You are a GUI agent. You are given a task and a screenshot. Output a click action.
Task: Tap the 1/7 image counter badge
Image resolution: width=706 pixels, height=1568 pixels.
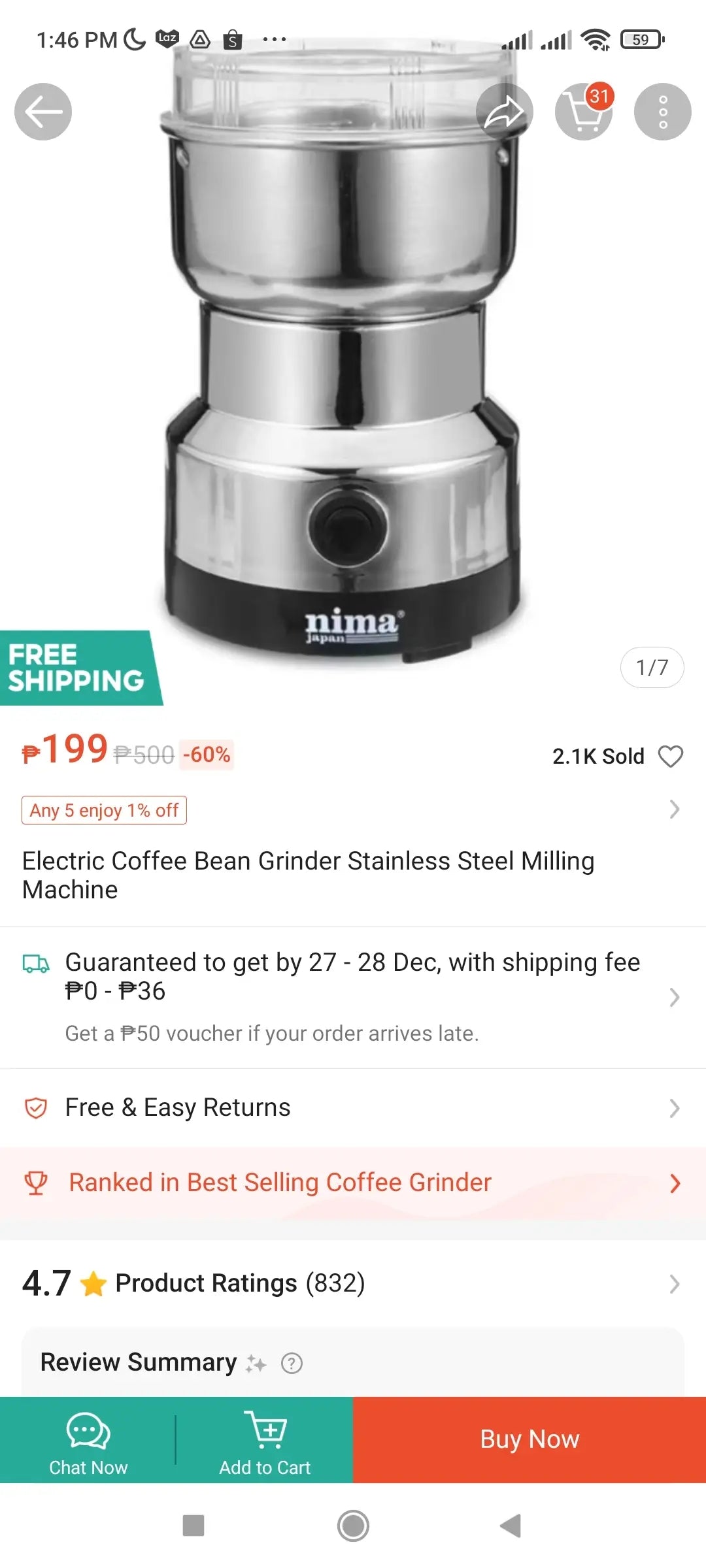point(652,667)
